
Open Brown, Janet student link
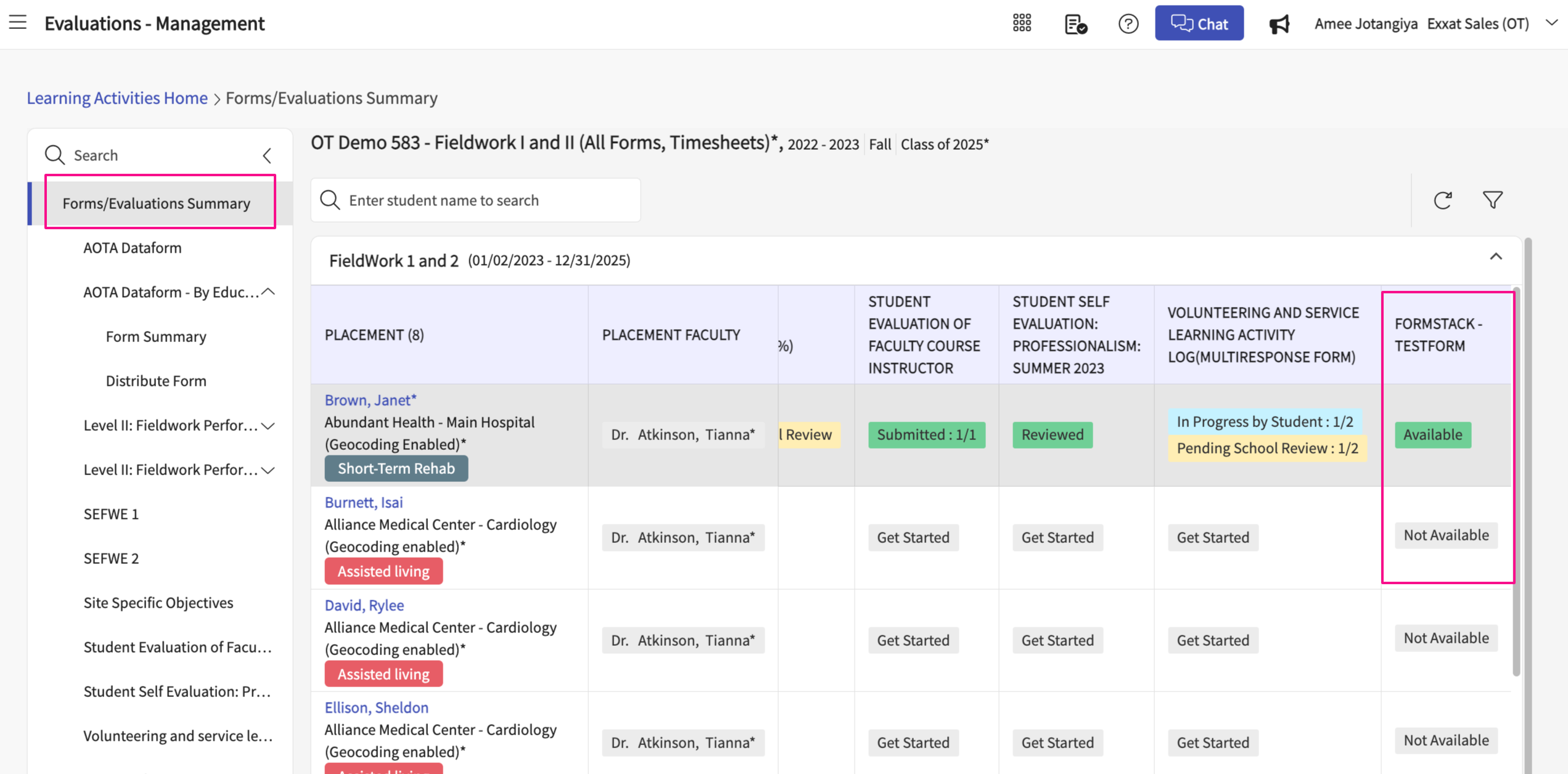370,400
